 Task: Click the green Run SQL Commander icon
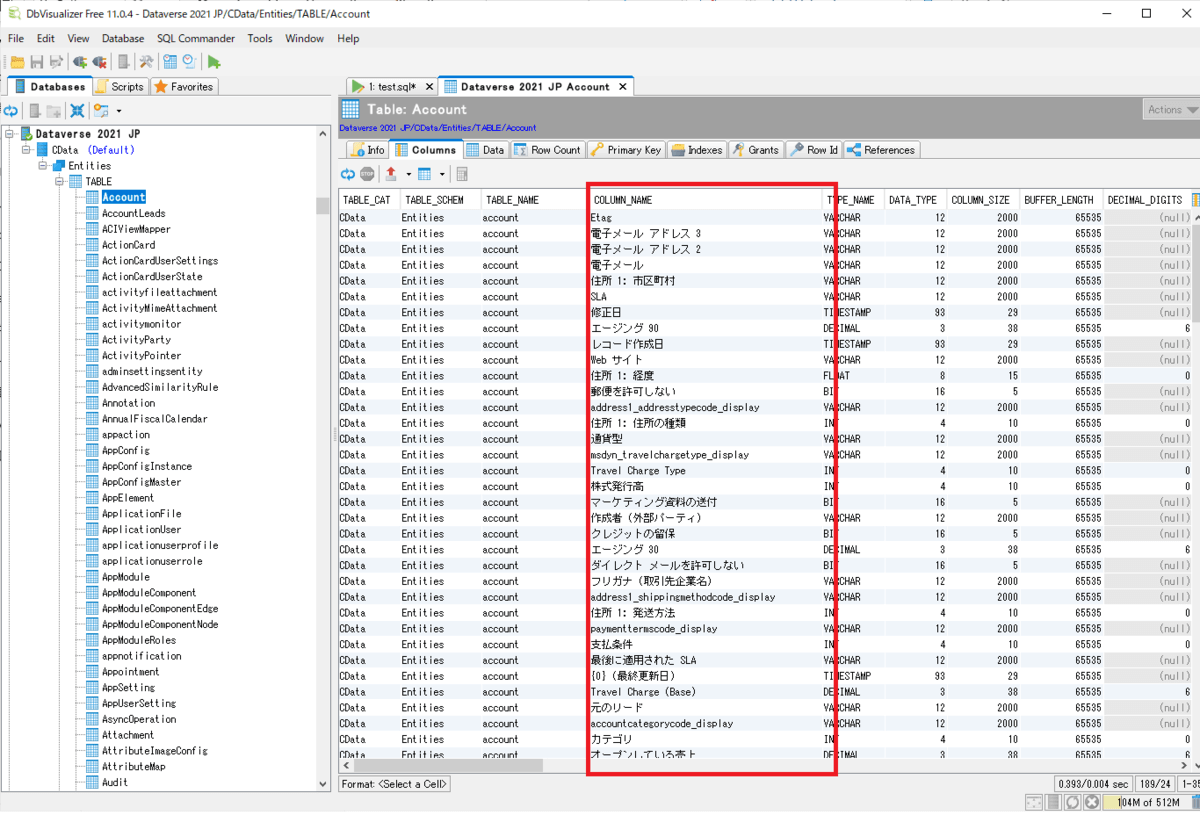point(214,62)
